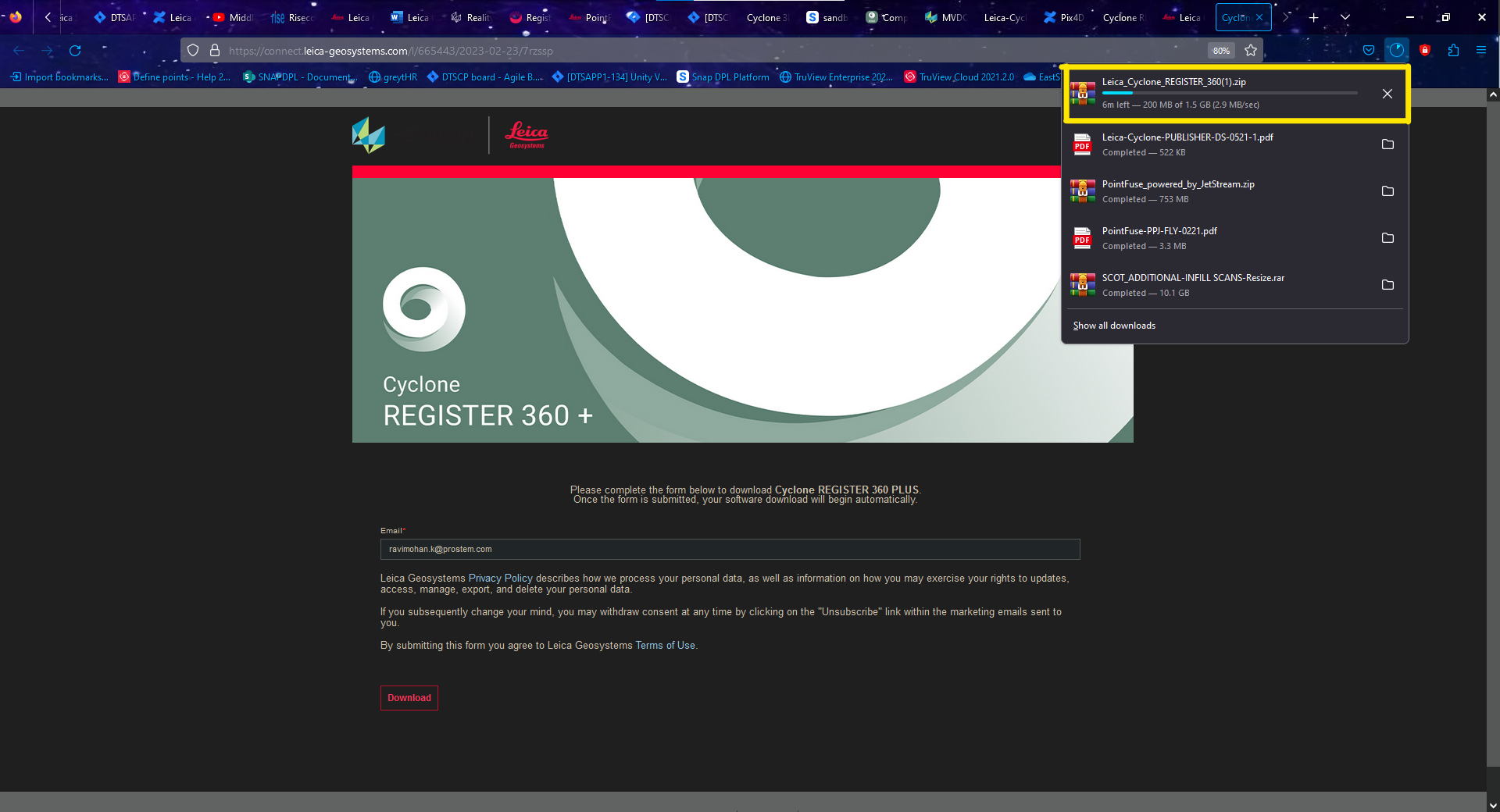Open TruView Enterprise bookmark
This screenshot has width=1500, height=812.
tap(836, 77)
